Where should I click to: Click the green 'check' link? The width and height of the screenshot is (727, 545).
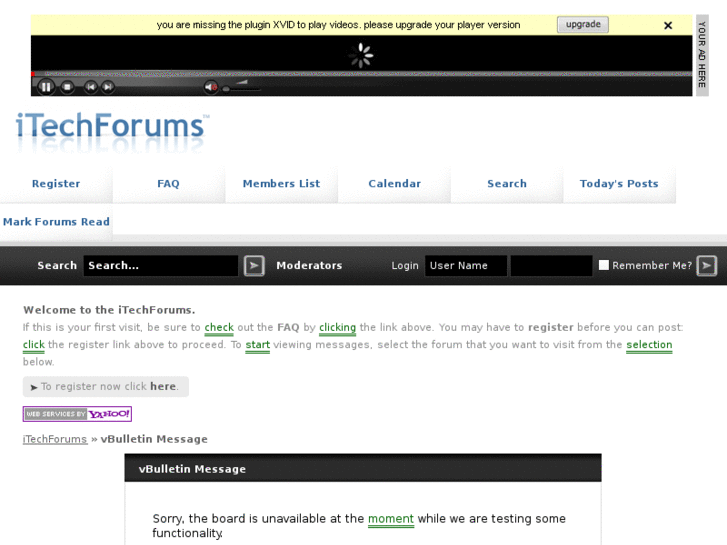[x=219, y=327]
